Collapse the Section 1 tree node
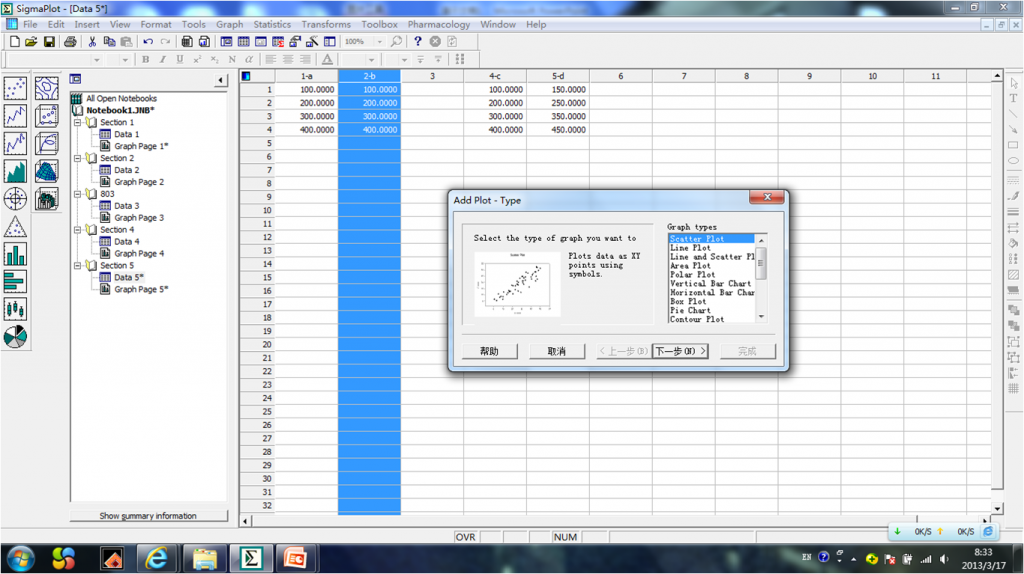This screenshot has height=574, width=1024. point(78,122)
